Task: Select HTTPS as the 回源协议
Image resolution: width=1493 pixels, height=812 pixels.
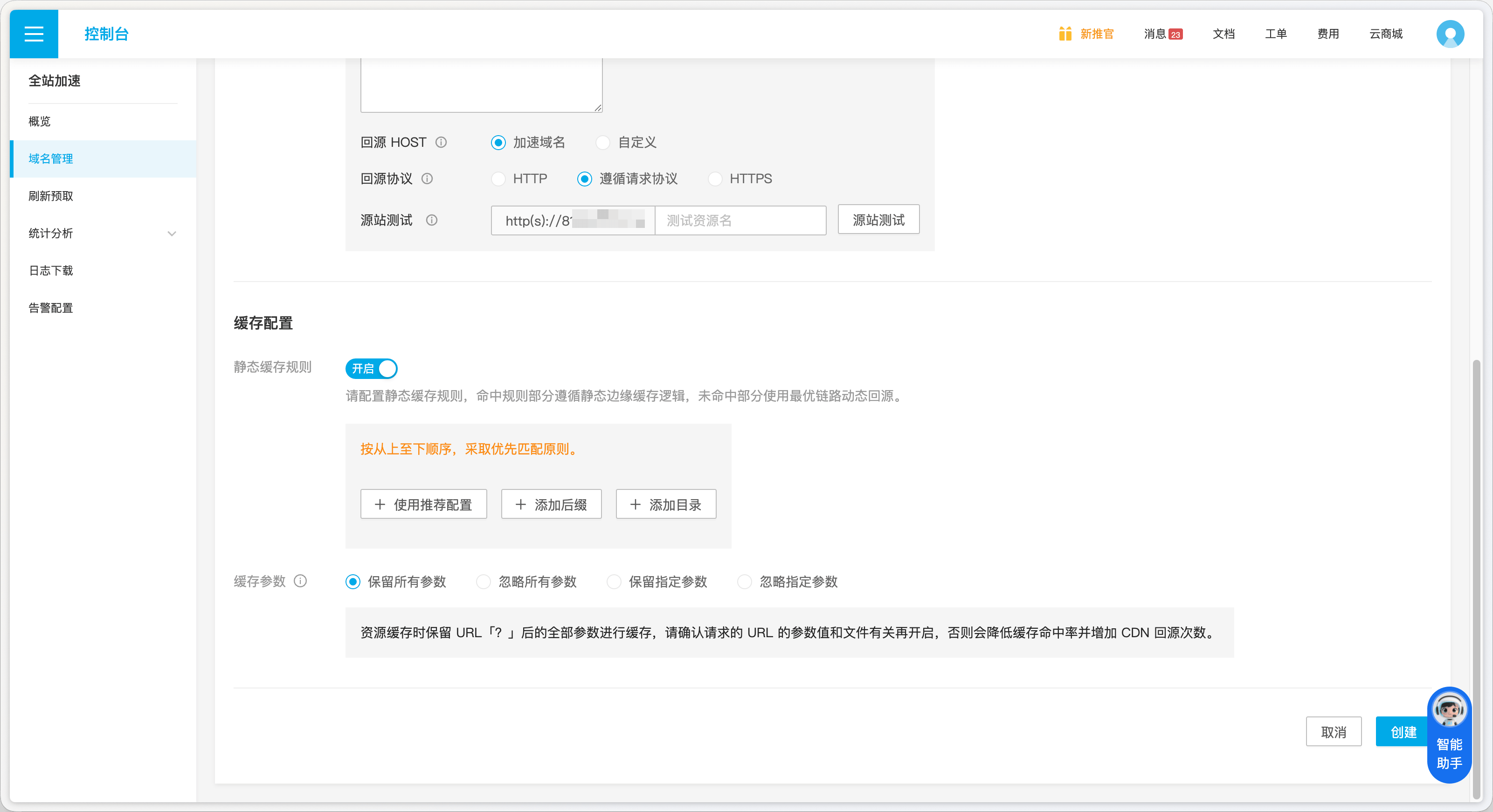Action: [x=715, y=179]
